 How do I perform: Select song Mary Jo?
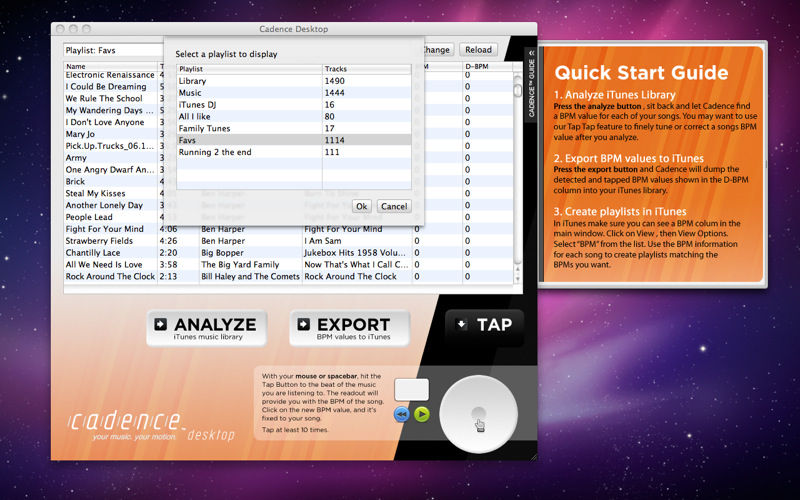[80, 134]
